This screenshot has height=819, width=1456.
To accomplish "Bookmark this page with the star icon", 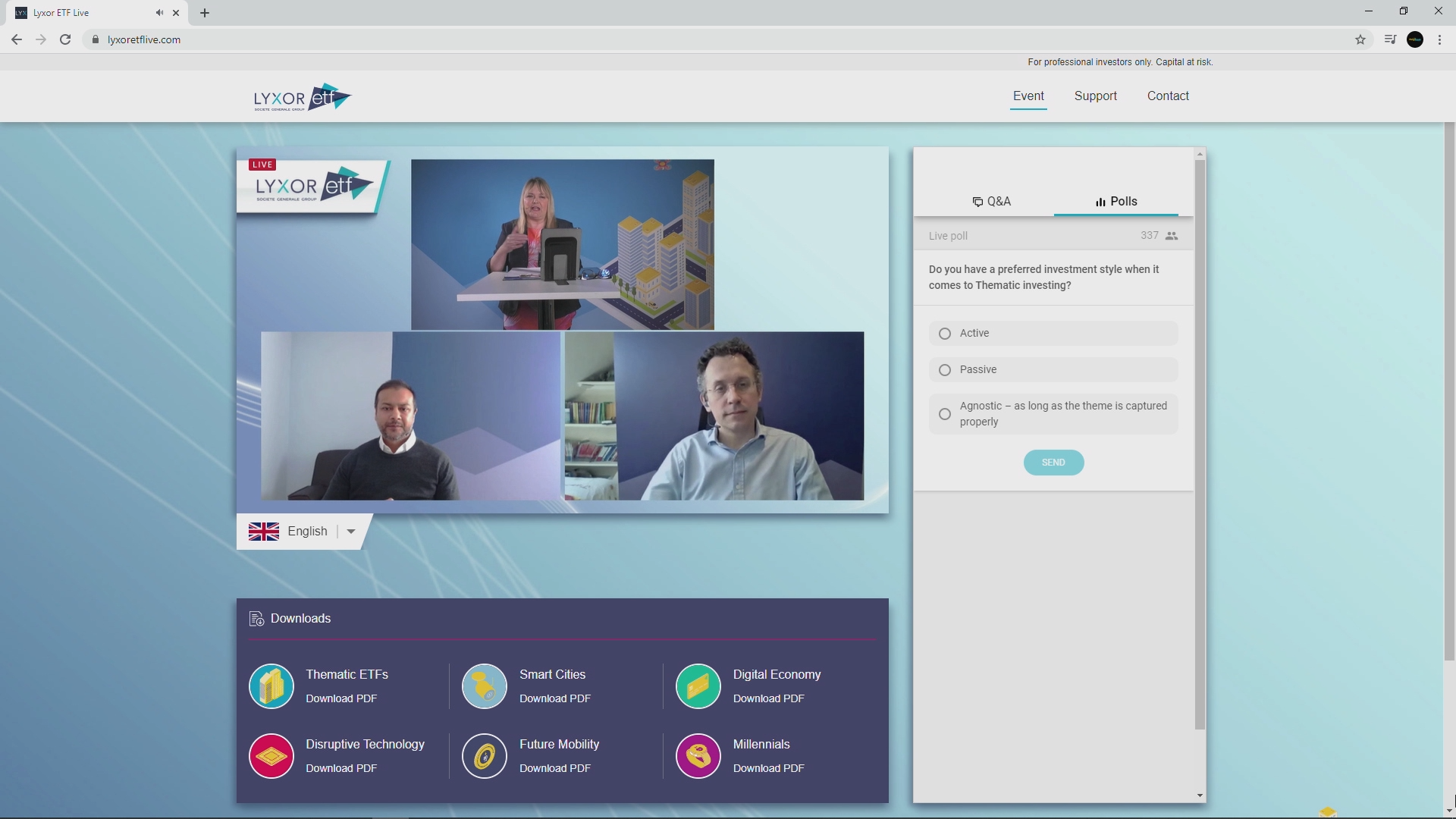I will [1360, 39].
